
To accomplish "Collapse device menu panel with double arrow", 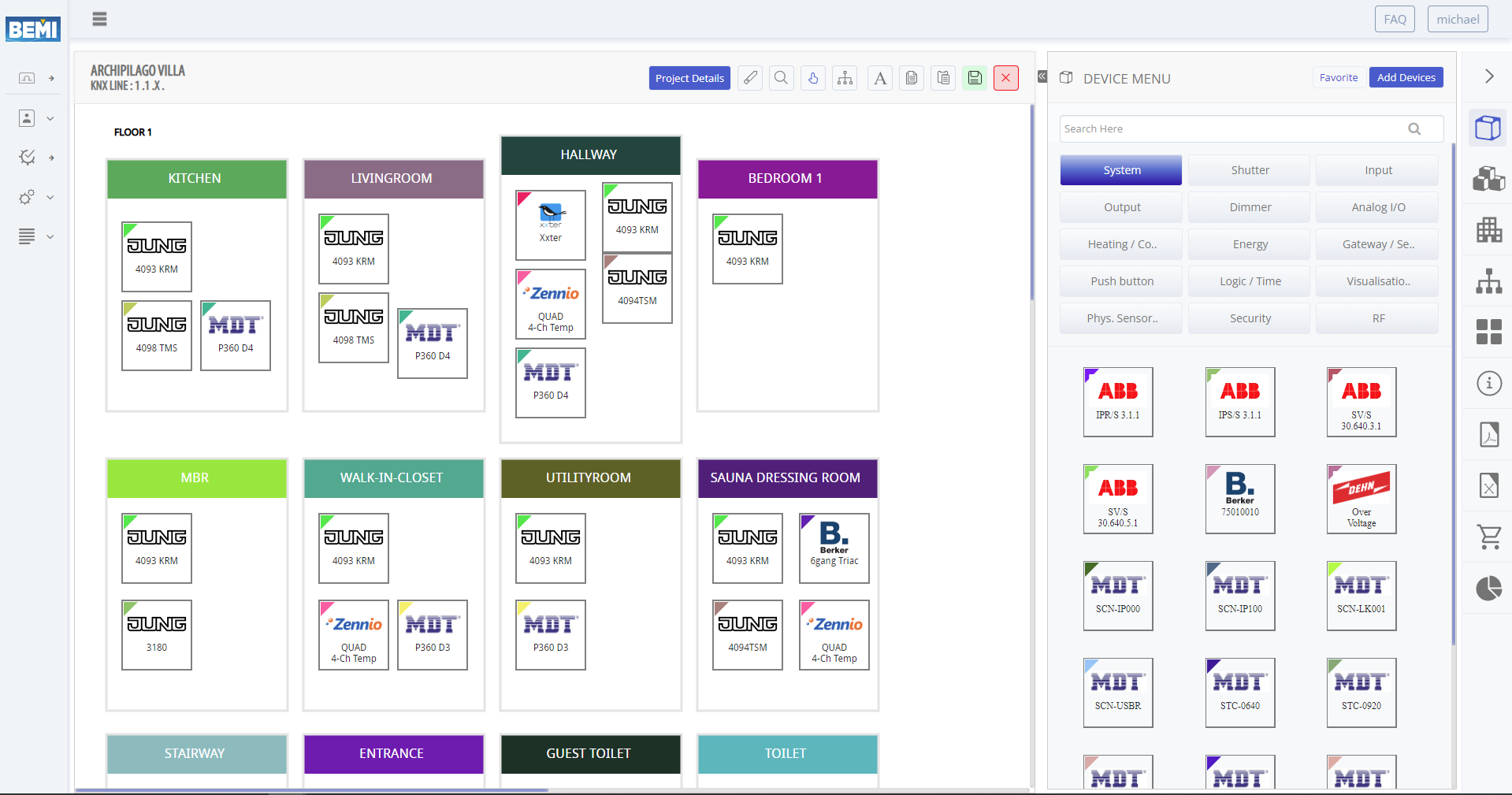I will coord(1042,76).
